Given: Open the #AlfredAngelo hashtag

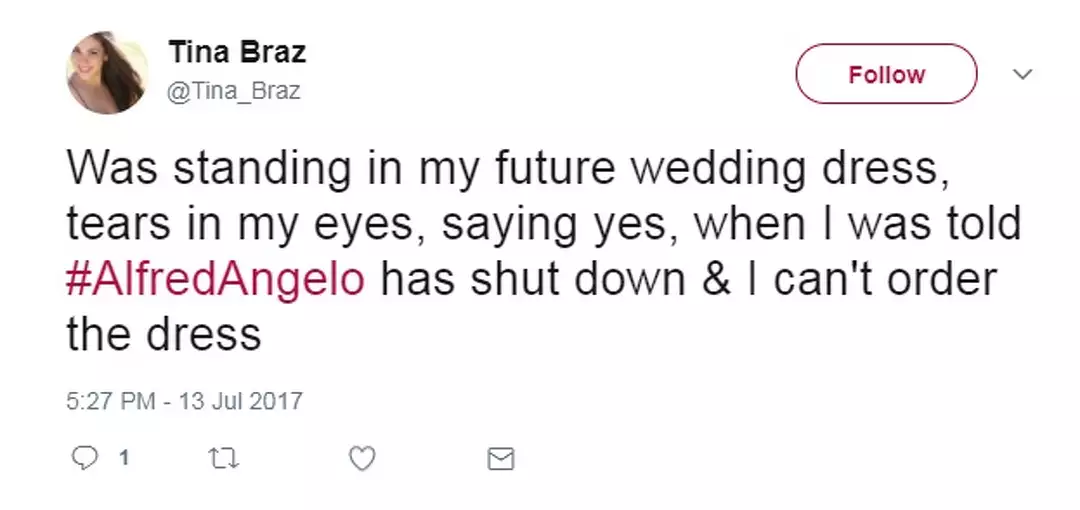Looking at the screenshot, I should pos(216,278).
